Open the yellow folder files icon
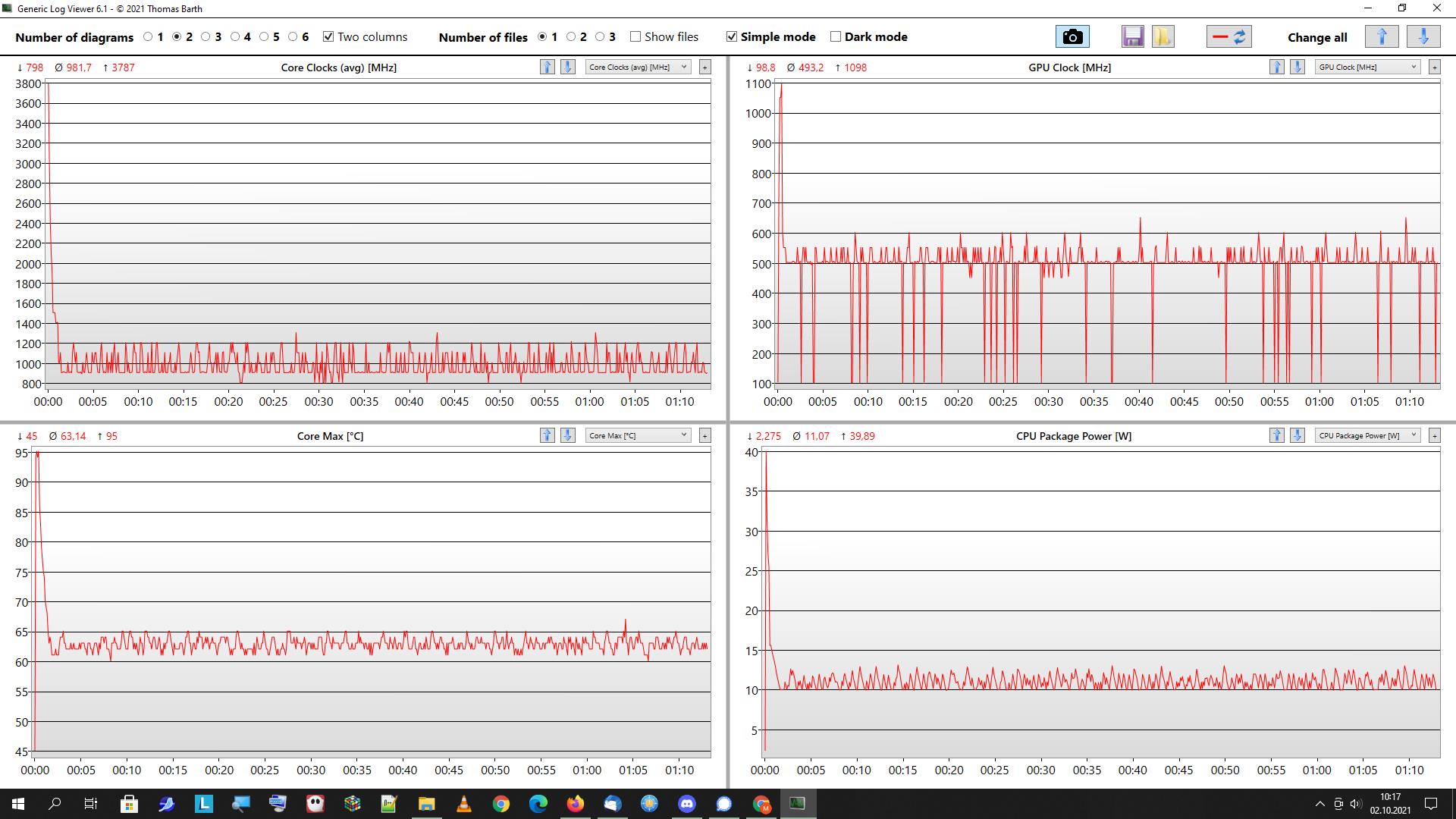 [x=1163, y=36]
